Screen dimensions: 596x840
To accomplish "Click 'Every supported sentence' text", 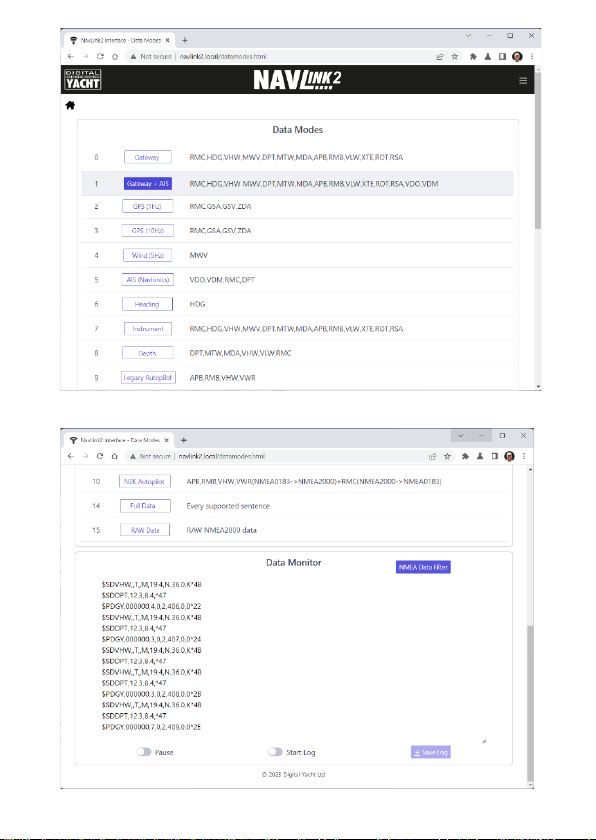I will 228,506.
